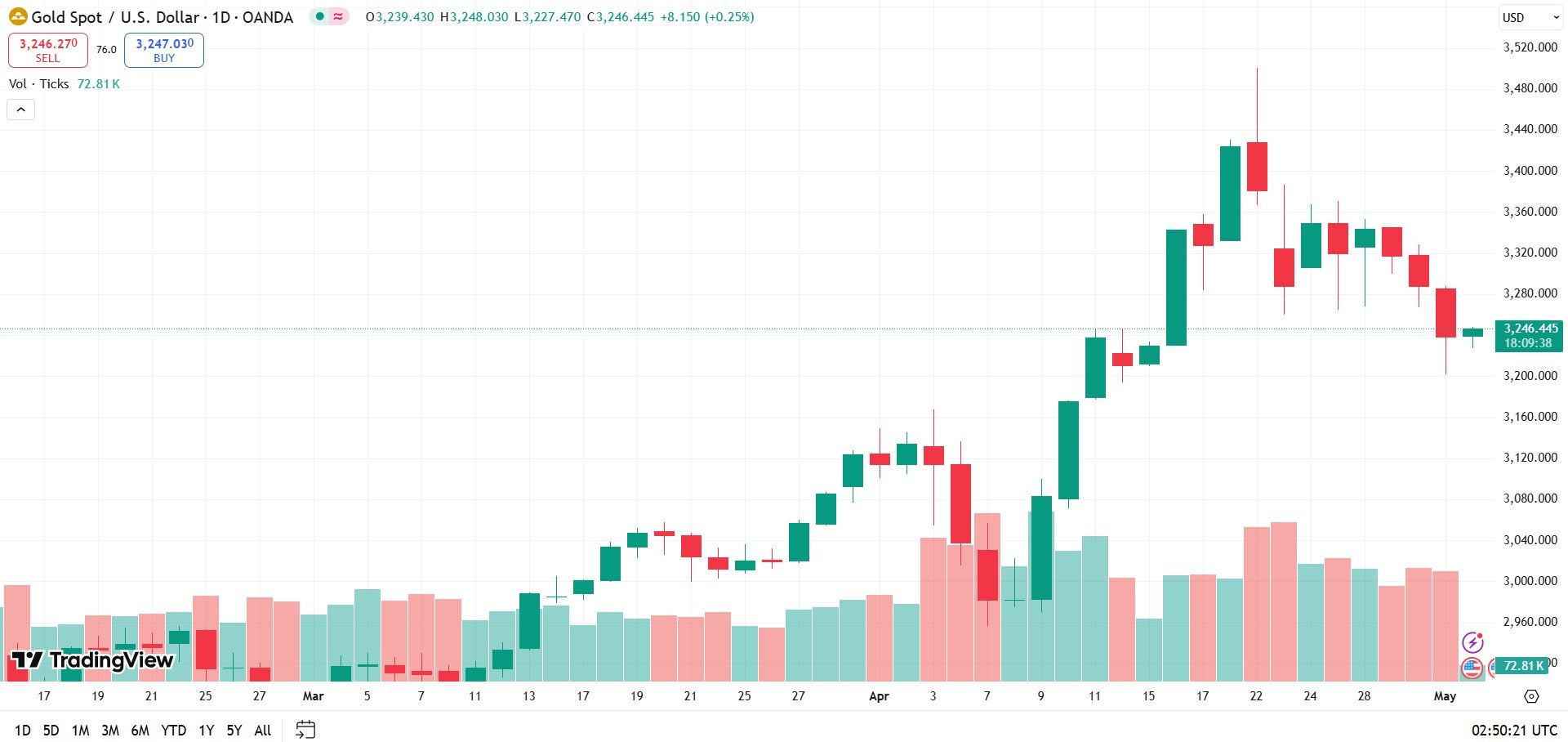Click the purple lightning latest-news icon
The height and width of the screenshot is (742, 1568).
(x=1472, y=642)
